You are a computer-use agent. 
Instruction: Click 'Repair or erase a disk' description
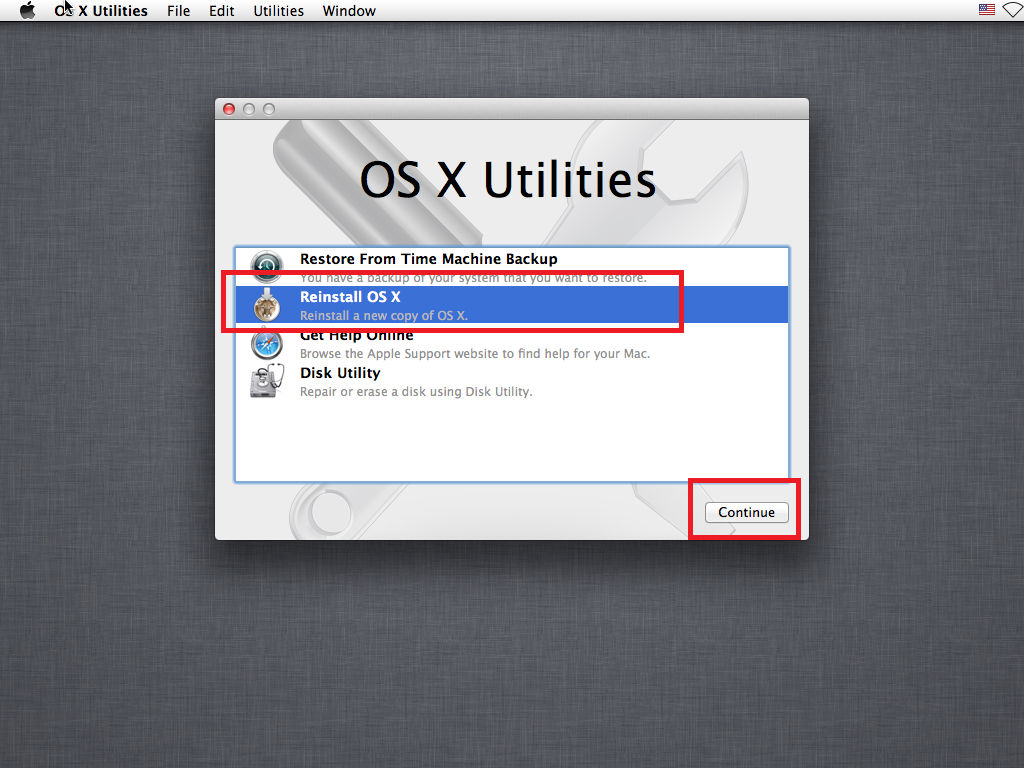tap(416, 392)
